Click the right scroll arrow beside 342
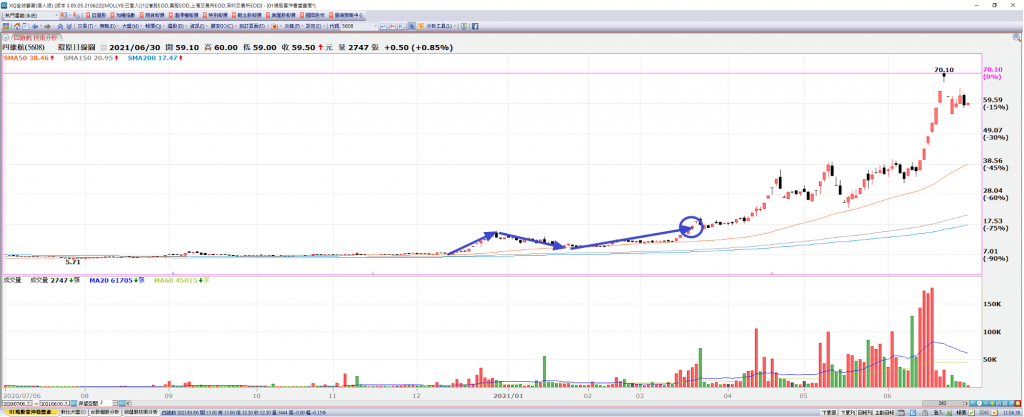The image size is (1024, 417). click(966, 403)
